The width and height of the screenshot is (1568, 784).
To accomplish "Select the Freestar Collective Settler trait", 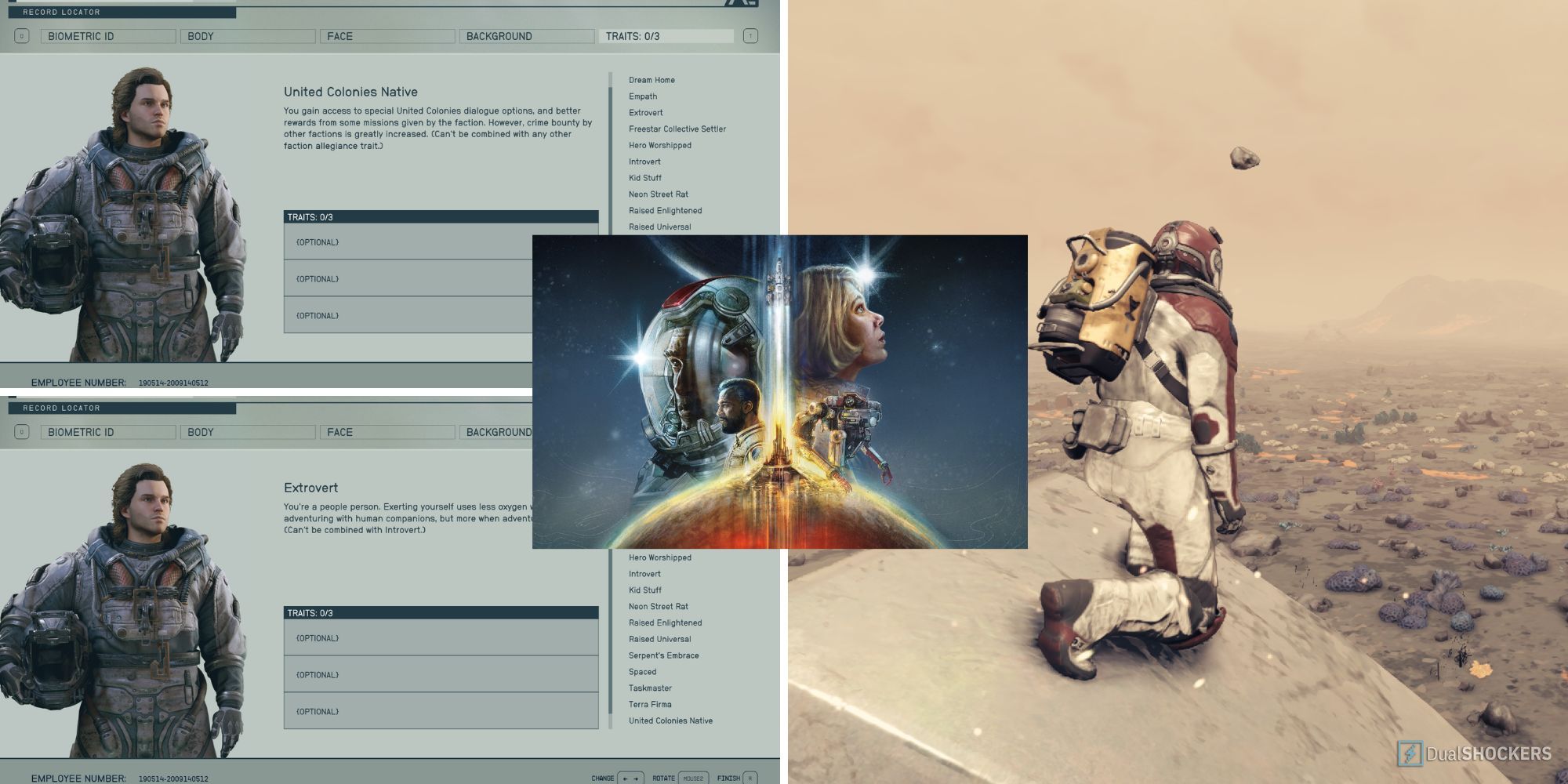I will click(x=677, y=129).
